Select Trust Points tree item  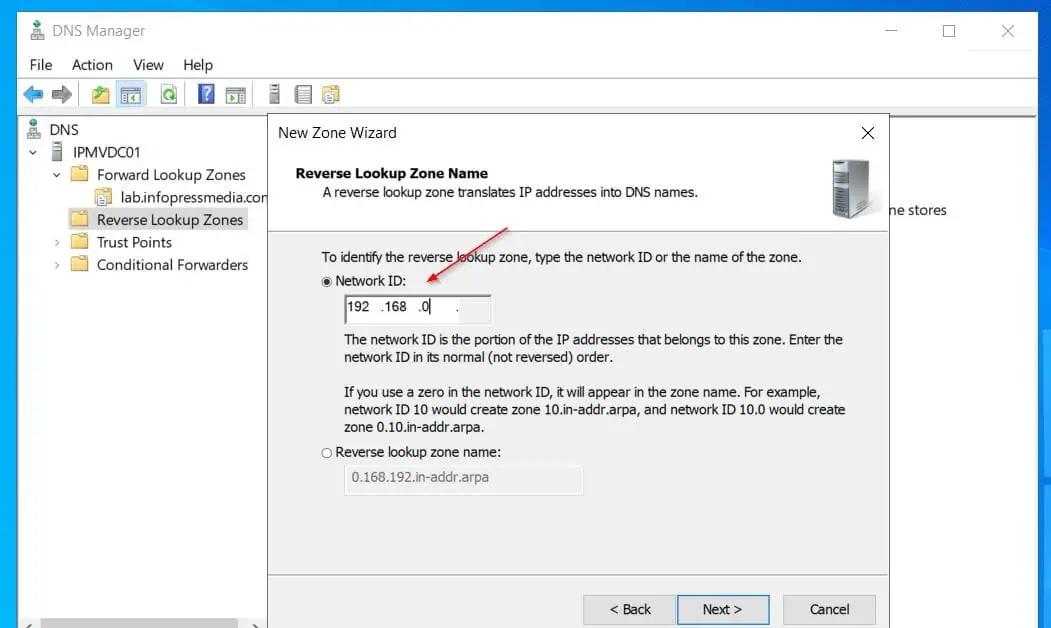point(134,242)
